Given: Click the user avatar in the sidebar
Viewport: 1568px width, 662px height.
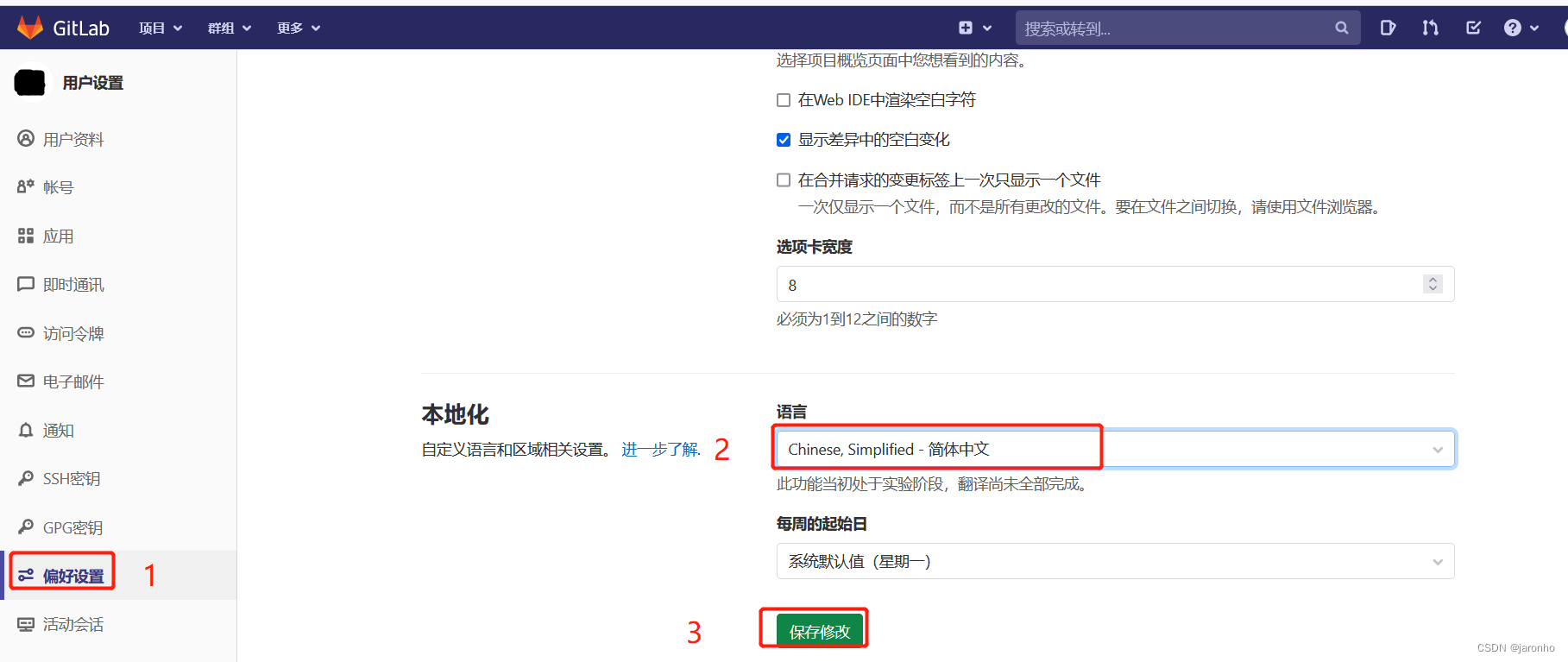Looking at the screenshot, I should [x=30, y=83].
